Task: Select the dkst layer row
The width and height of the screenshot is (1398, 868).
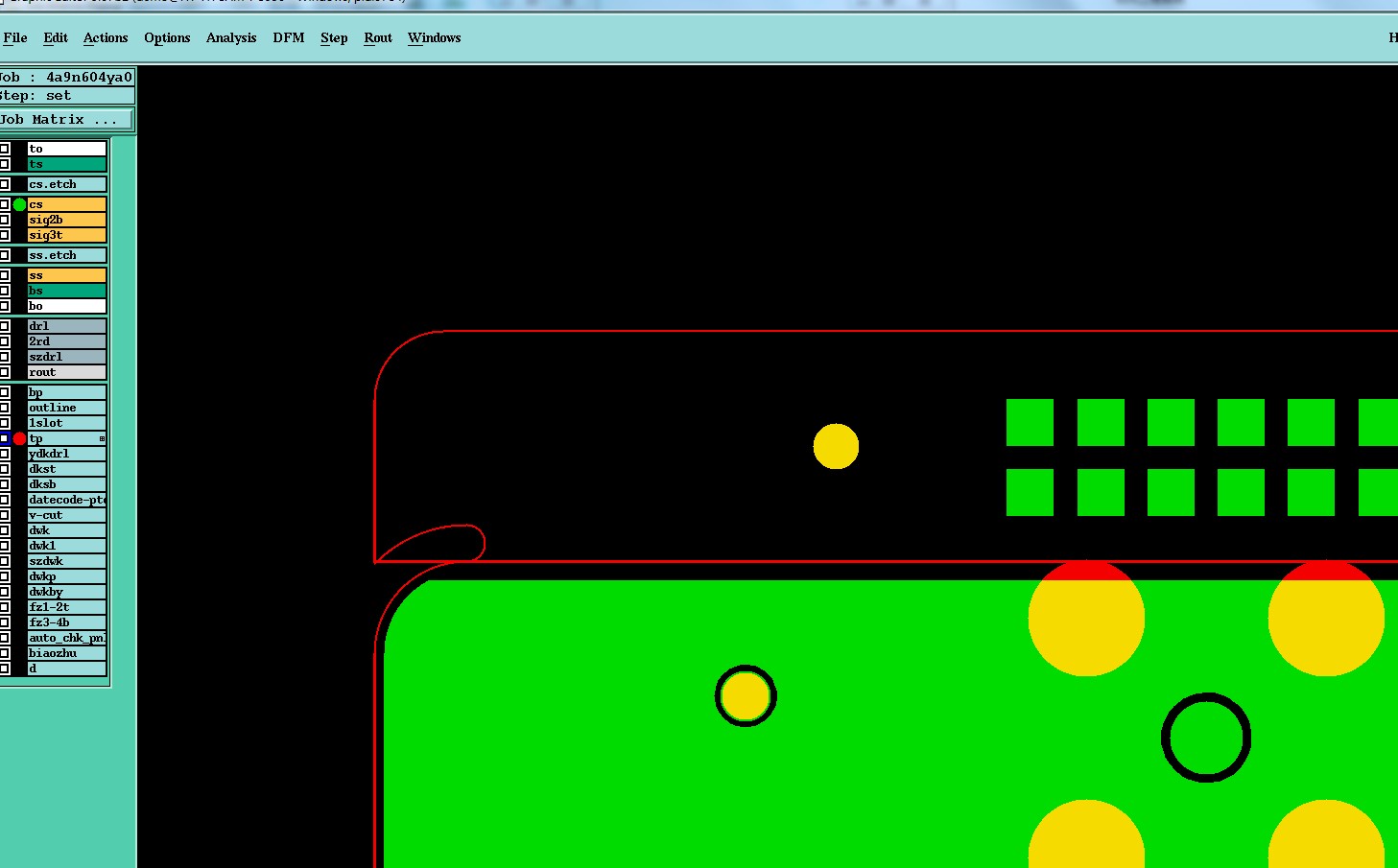Action: [x=66, y=469]
